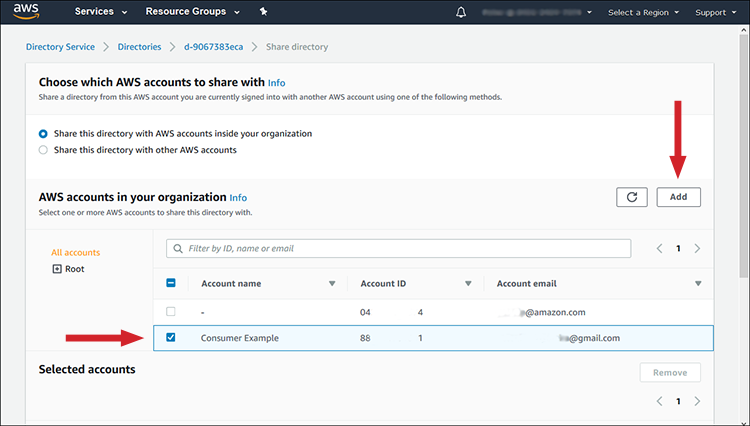The width and height of the screenshot is (750, 426).
Task: Go to Directories breadcrumb
Action: tap(139, 47)
